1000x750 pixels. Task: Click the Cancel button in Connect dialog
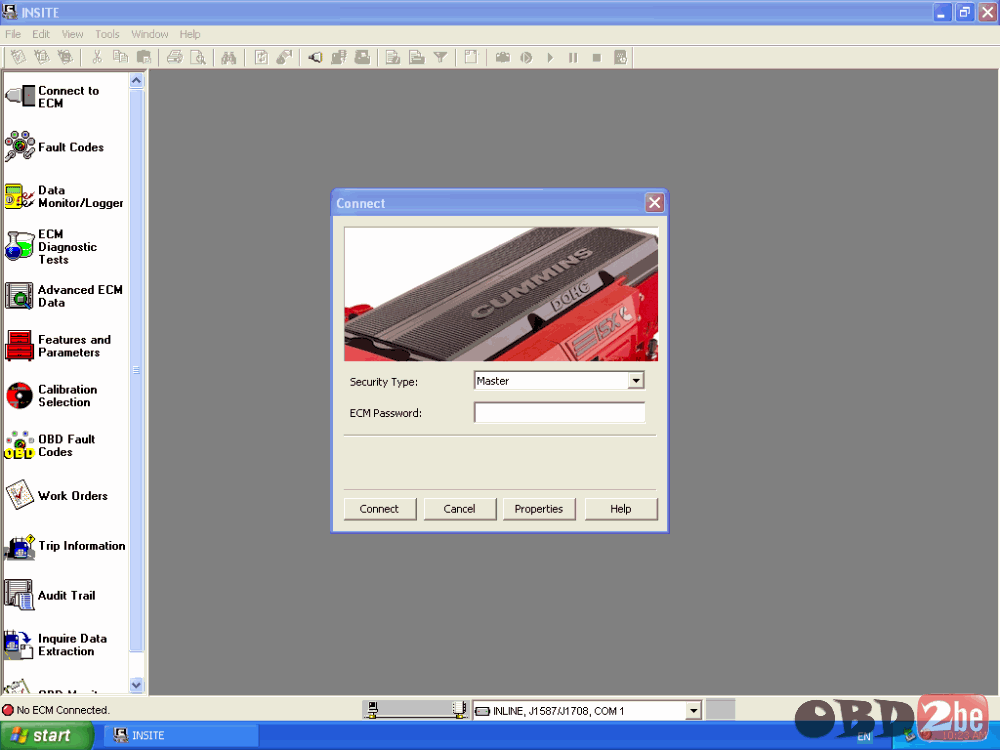click(459, 509)
